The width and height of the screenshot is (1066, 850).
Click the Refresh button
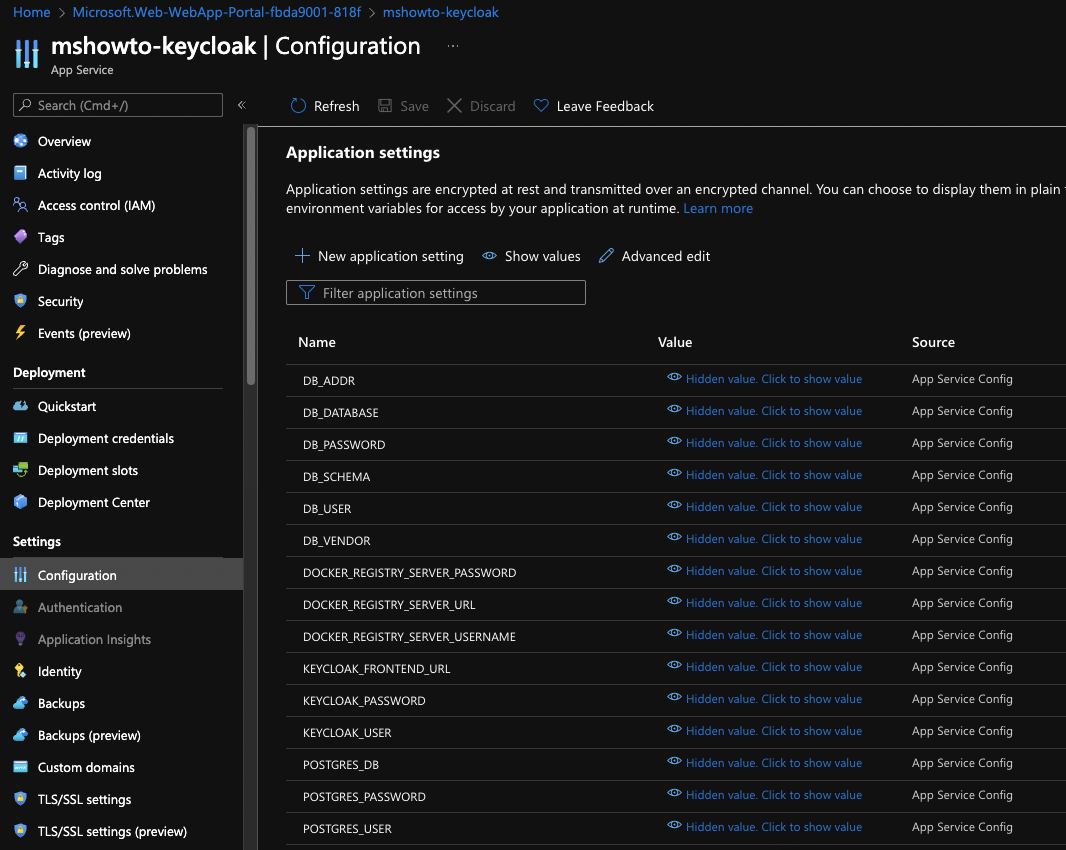(x=325, y=105)
